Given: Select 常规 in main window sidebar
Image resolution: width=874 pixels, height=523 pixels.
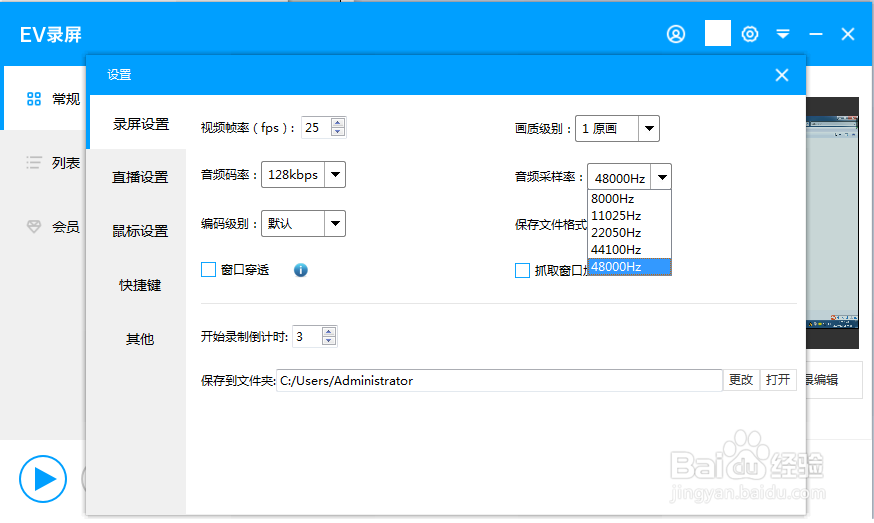Looking at the screenshot, I should point(66,99).
